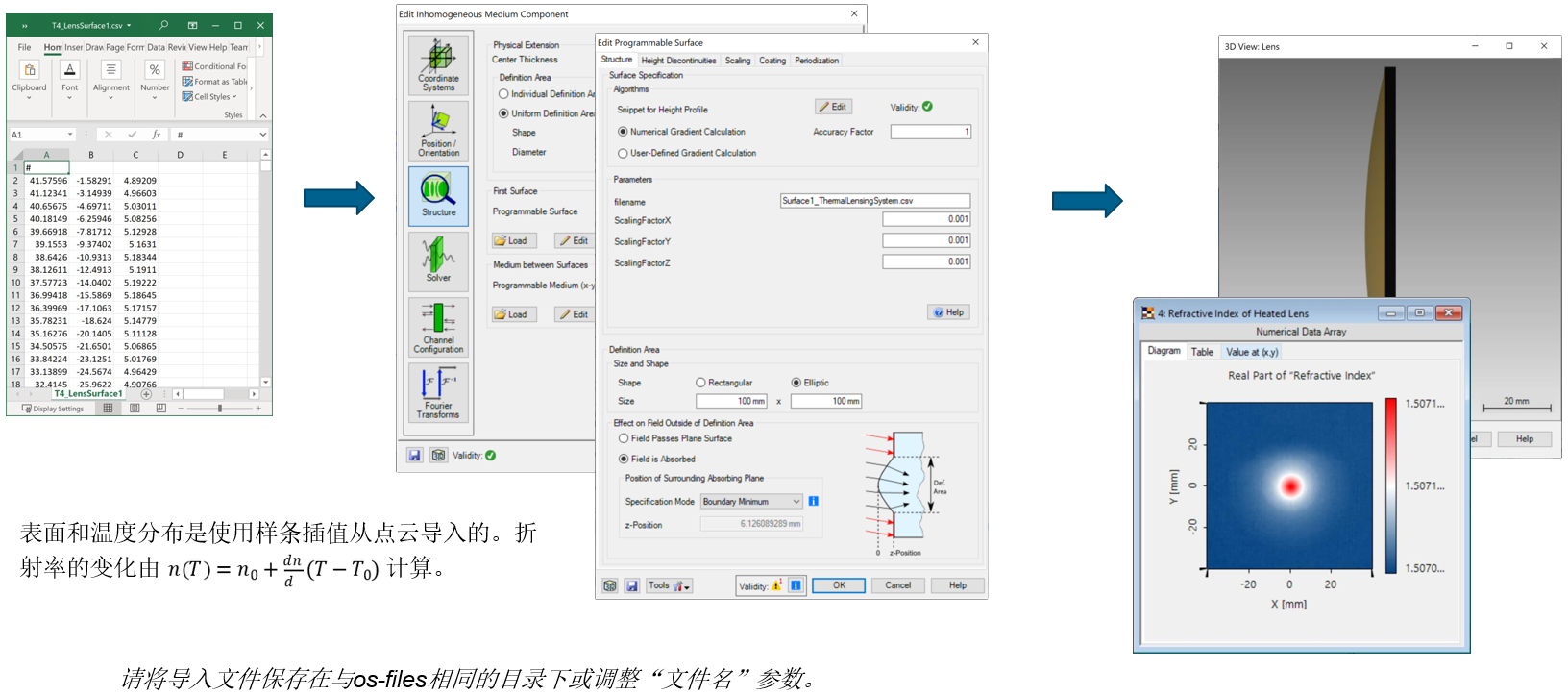The image size is (1568, 696).
Task: Select Field is Absorbed option
Action: [624, 460]
